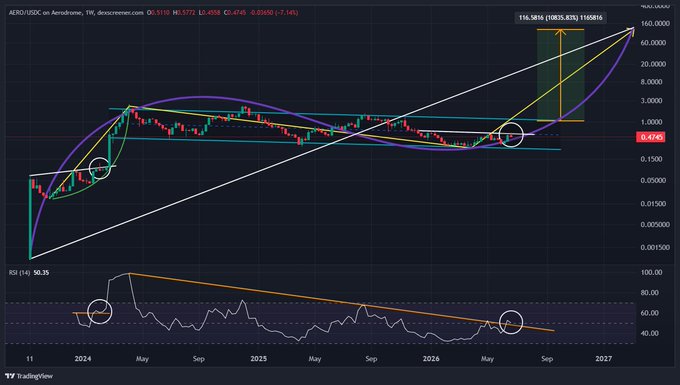This screenshot has height=385, width=680.
Task: Click the red 0.4745 current price tag
Action: click(x=651, y=137)
